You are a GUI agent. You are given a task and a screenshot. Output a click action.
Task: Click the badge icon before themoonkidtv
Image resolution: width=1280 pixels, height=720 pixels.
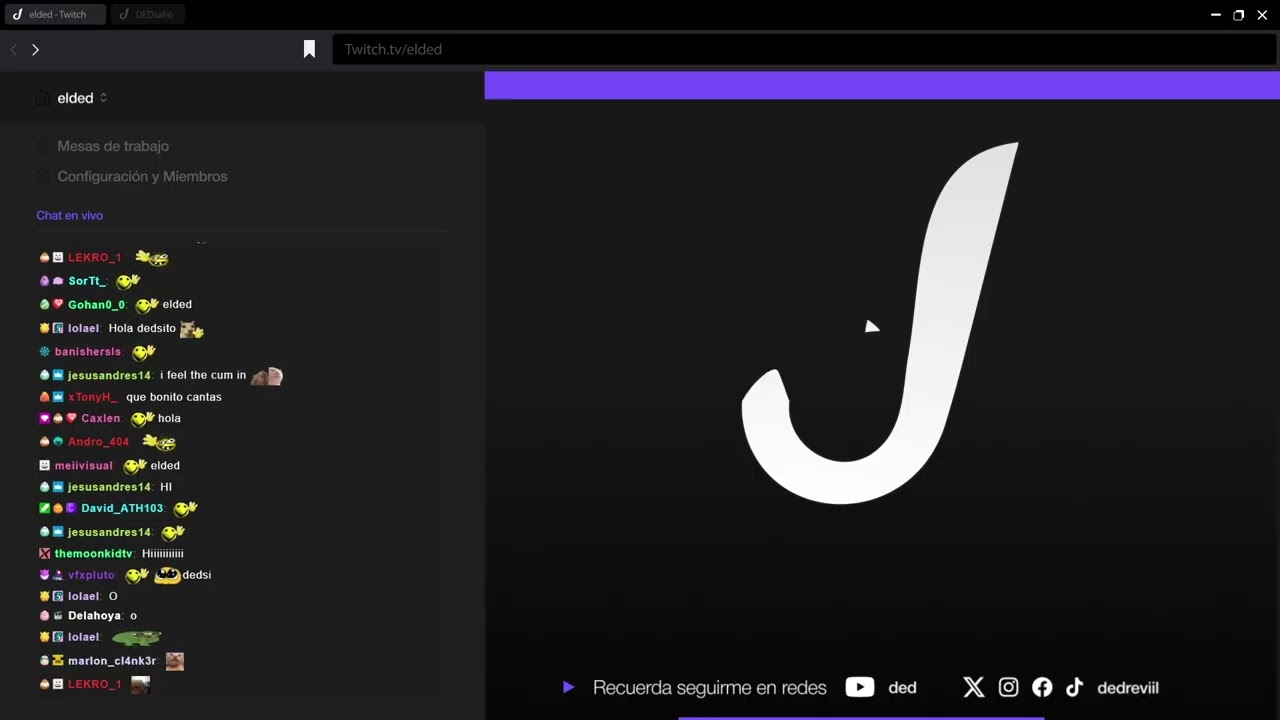click(44, 554)
